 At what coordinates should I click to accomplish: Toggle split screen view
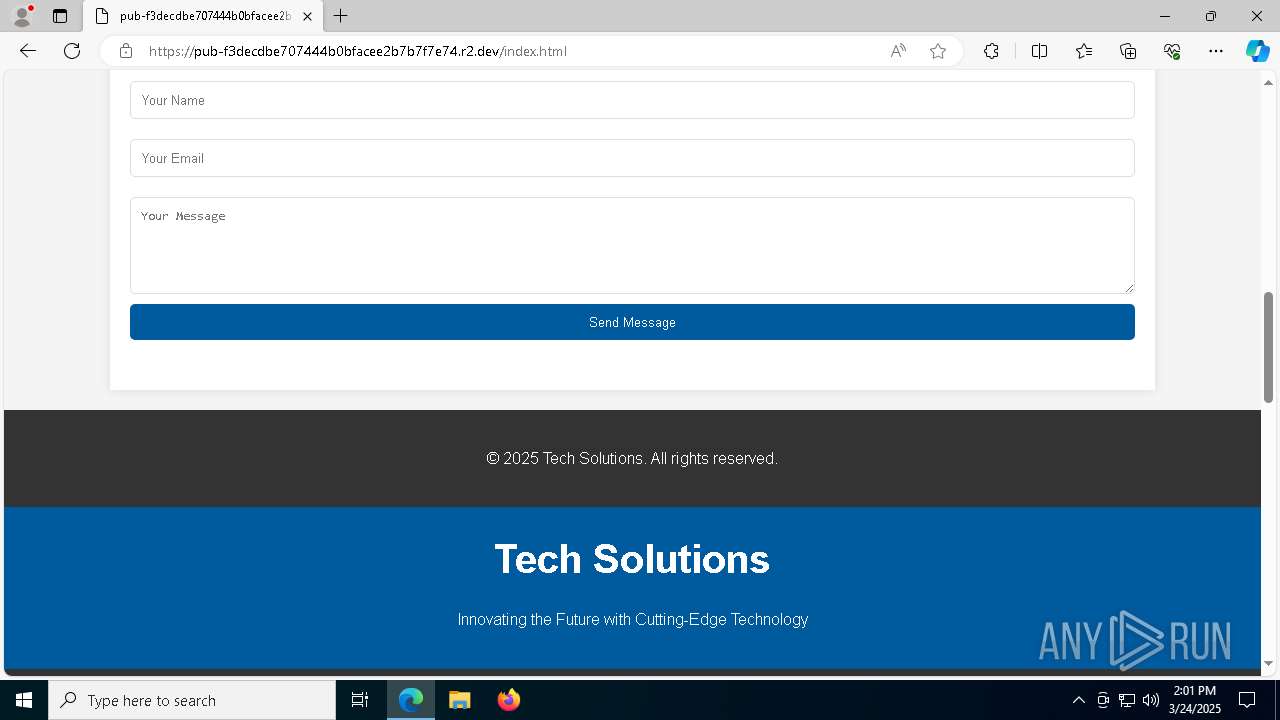[x=1039, y=51]
